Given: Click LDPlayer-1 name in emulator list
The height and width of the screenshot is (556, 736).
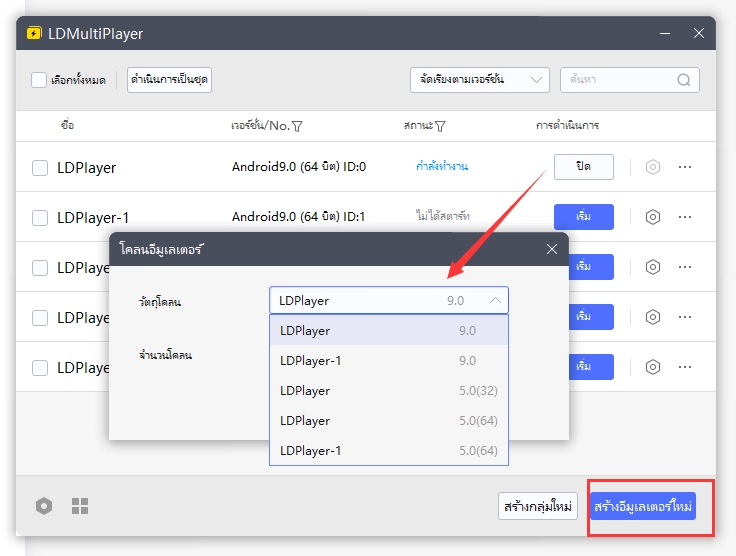Looking at the screenshot, I should coord(93,218).
